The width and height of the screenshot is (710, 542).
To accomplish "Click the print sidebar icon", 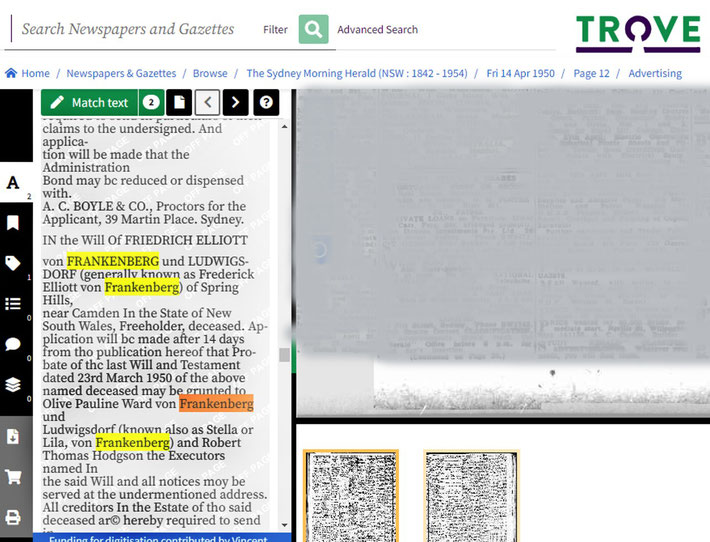I will (13, 517).
